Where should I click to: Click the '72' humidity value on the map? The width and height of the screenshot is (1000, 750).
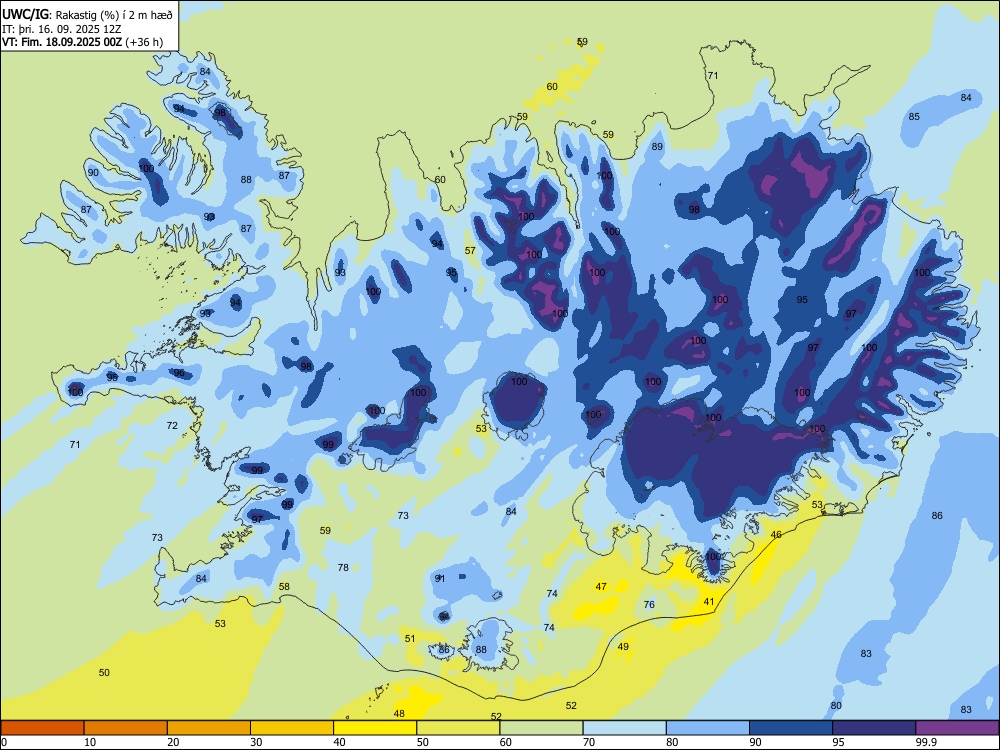172,425
